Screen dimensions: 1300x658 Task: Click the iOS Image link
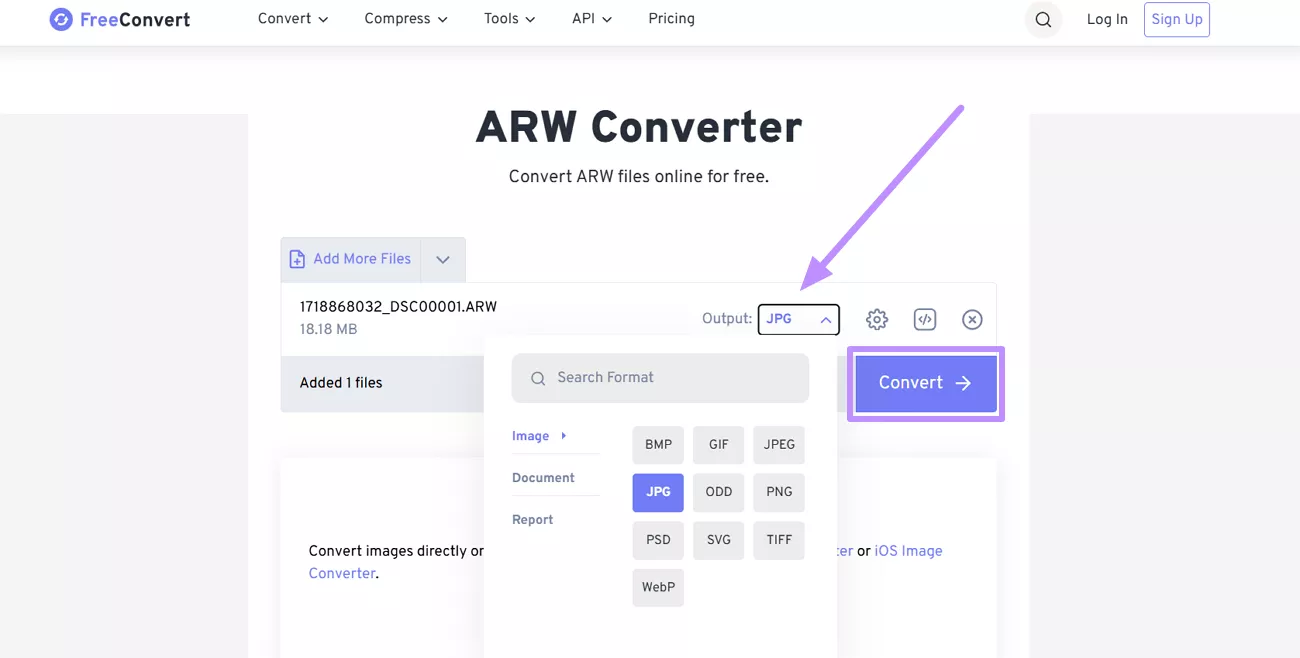point(908,550)
